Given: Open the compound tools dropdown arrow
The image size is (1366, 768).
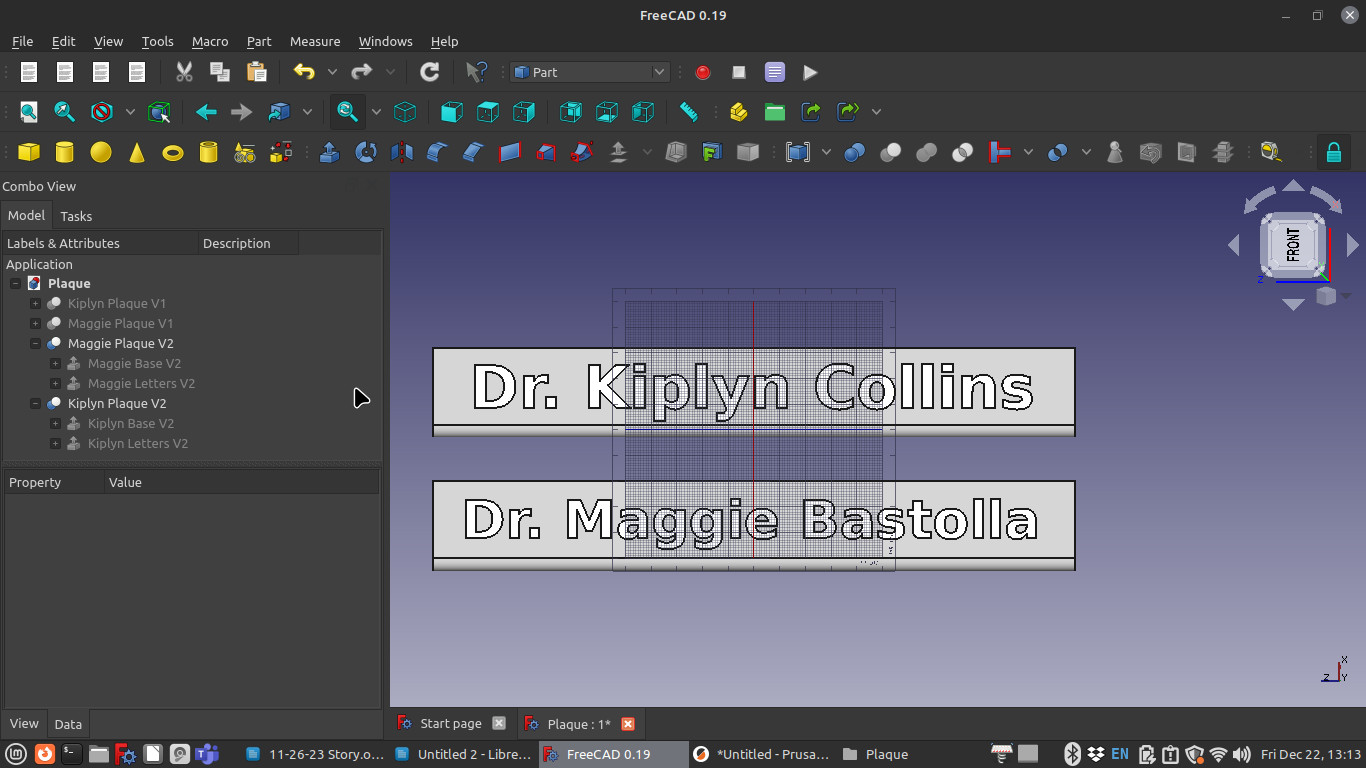Looking at the screenshot, I should (826, 152).
